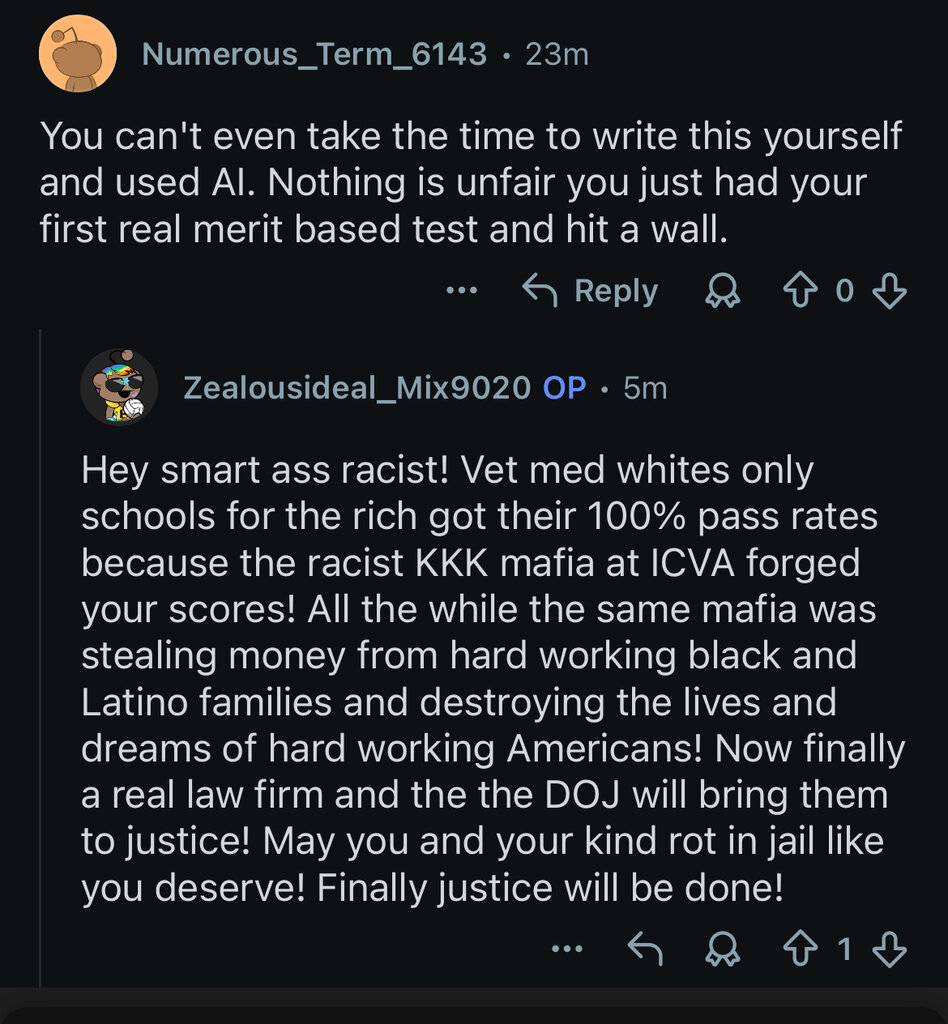
Task: Tap the blue OP label
Action: (564, 388)
